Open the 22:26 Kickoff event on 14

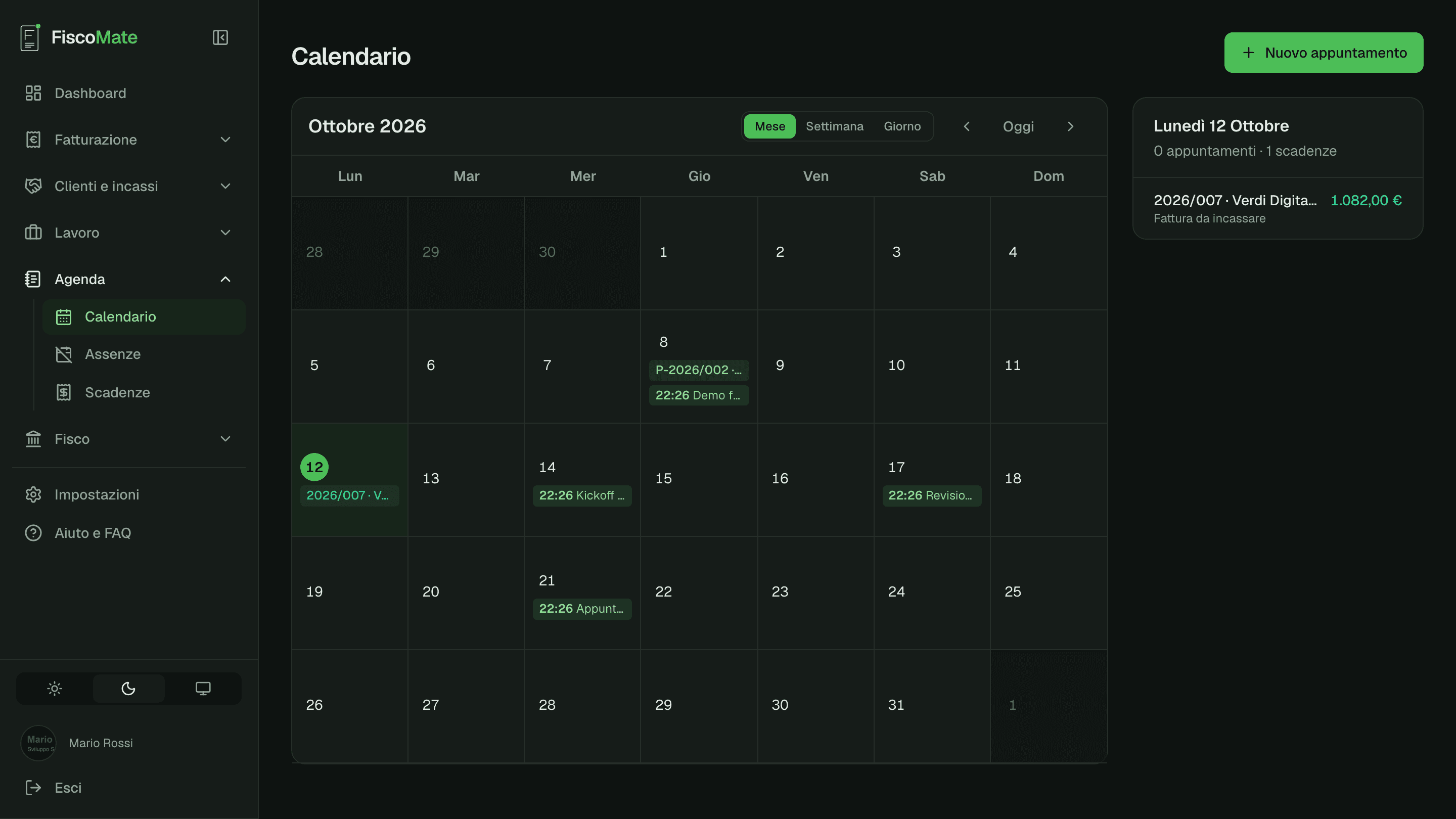[x=582, y=495]
